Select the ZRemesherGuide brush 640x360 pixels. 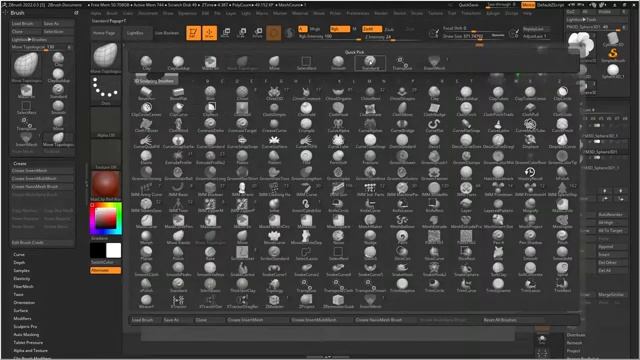338,301
